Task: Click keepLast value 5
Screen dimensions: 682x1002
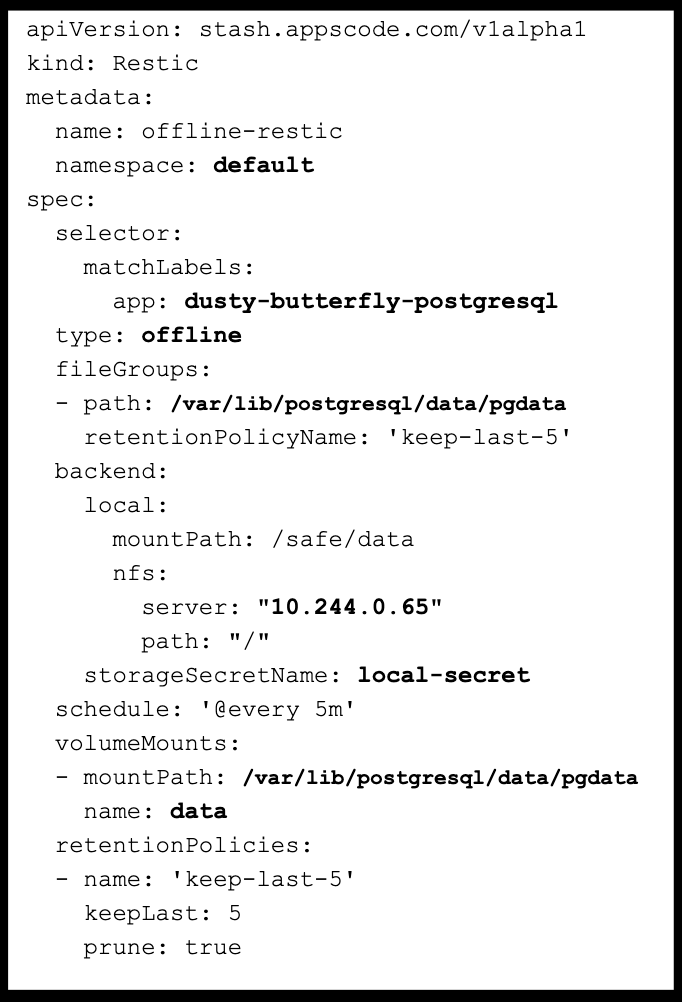Action: [235, 913]
